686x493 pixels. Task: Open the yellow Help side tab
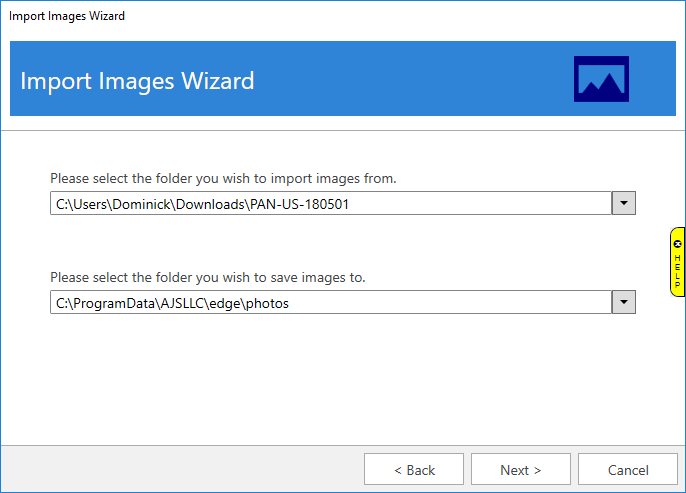(677, 263)
